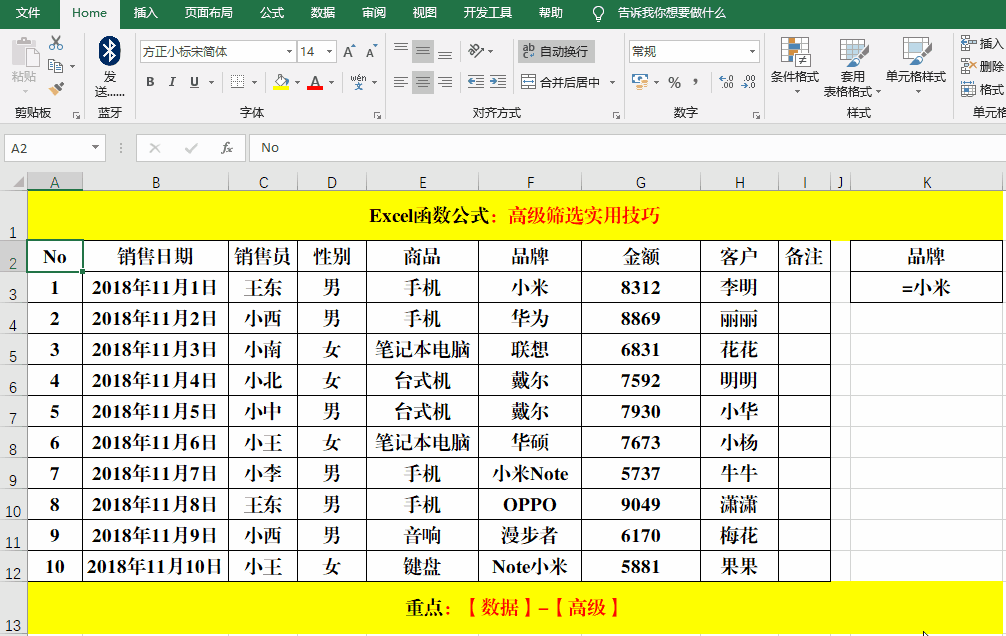Select the Format Painter brush
This screenshot has height=636, width=1006.
[56, 88]
